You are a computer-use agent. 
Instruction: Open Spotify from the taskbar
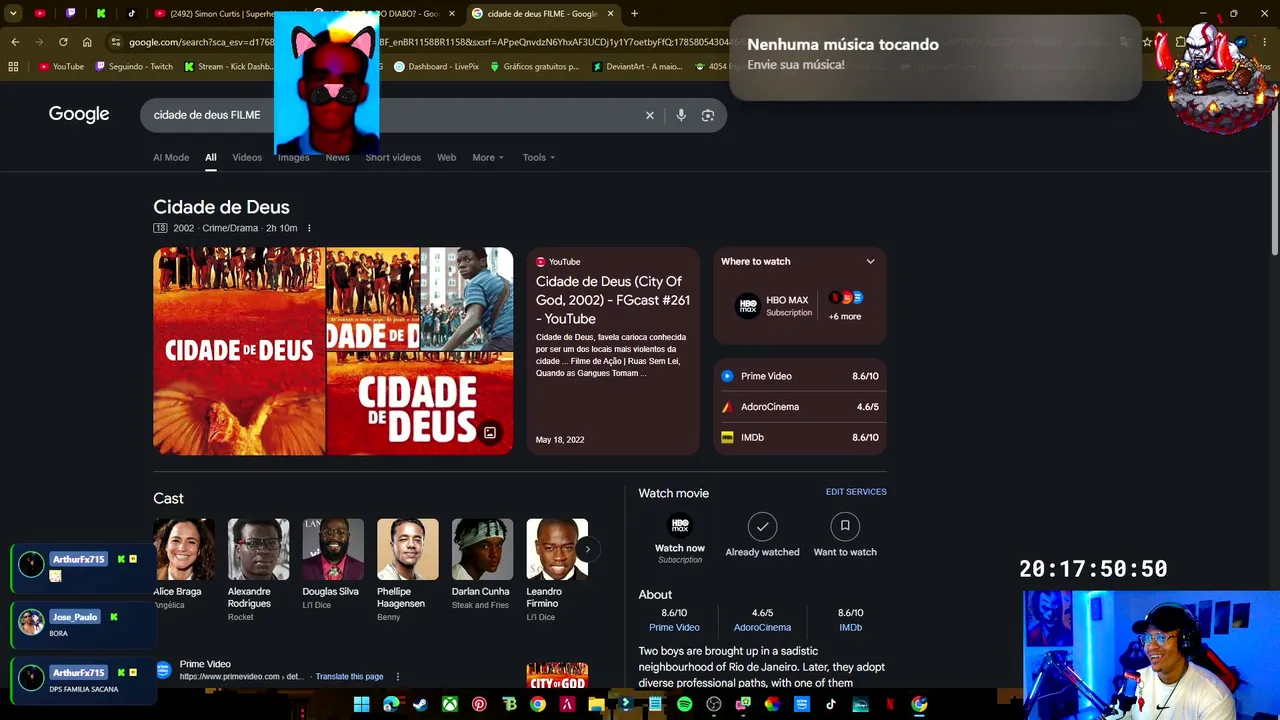(684, 704)
